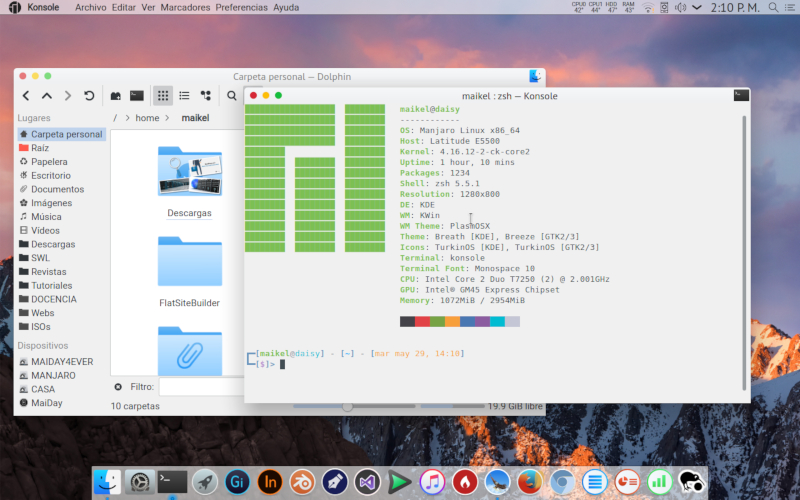The height and width of the screenshot is (500, 800).
Task: Click the Finder icon in Dolphin title bar
Action: point(535,77)
